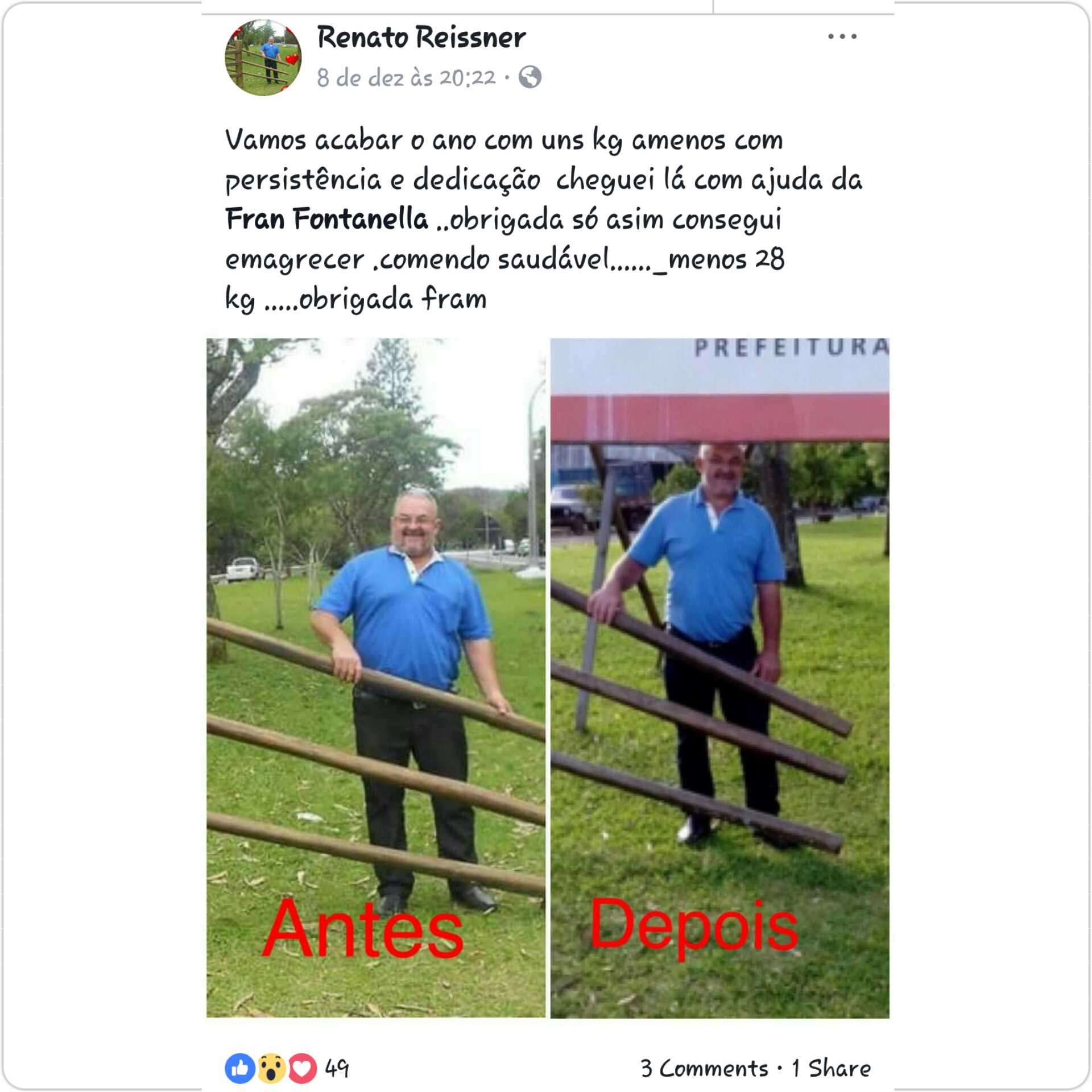The height and width of the screenshot is (1092, 1092).
Task: Click the post caption text
Action: click(544, 220)
